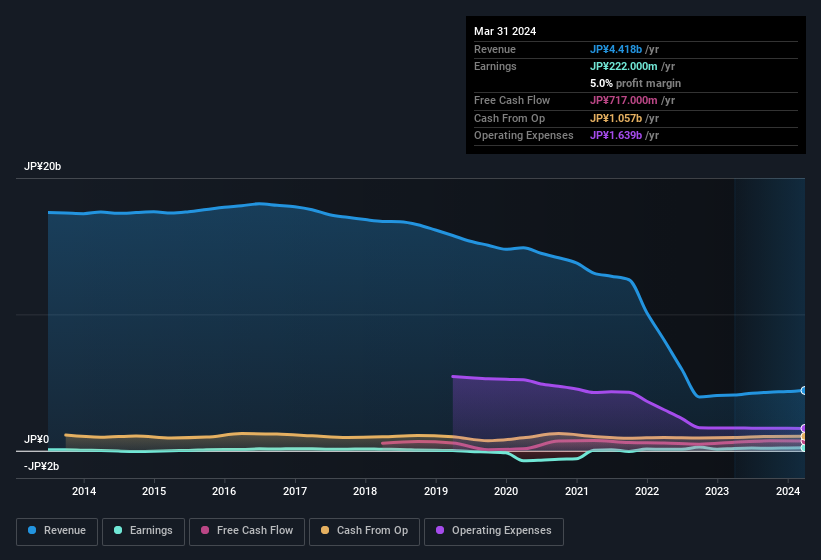Click the JP¥1.639b operating expenses value
The height and width of the screenshot is (560, 821).
pos(616,136)
